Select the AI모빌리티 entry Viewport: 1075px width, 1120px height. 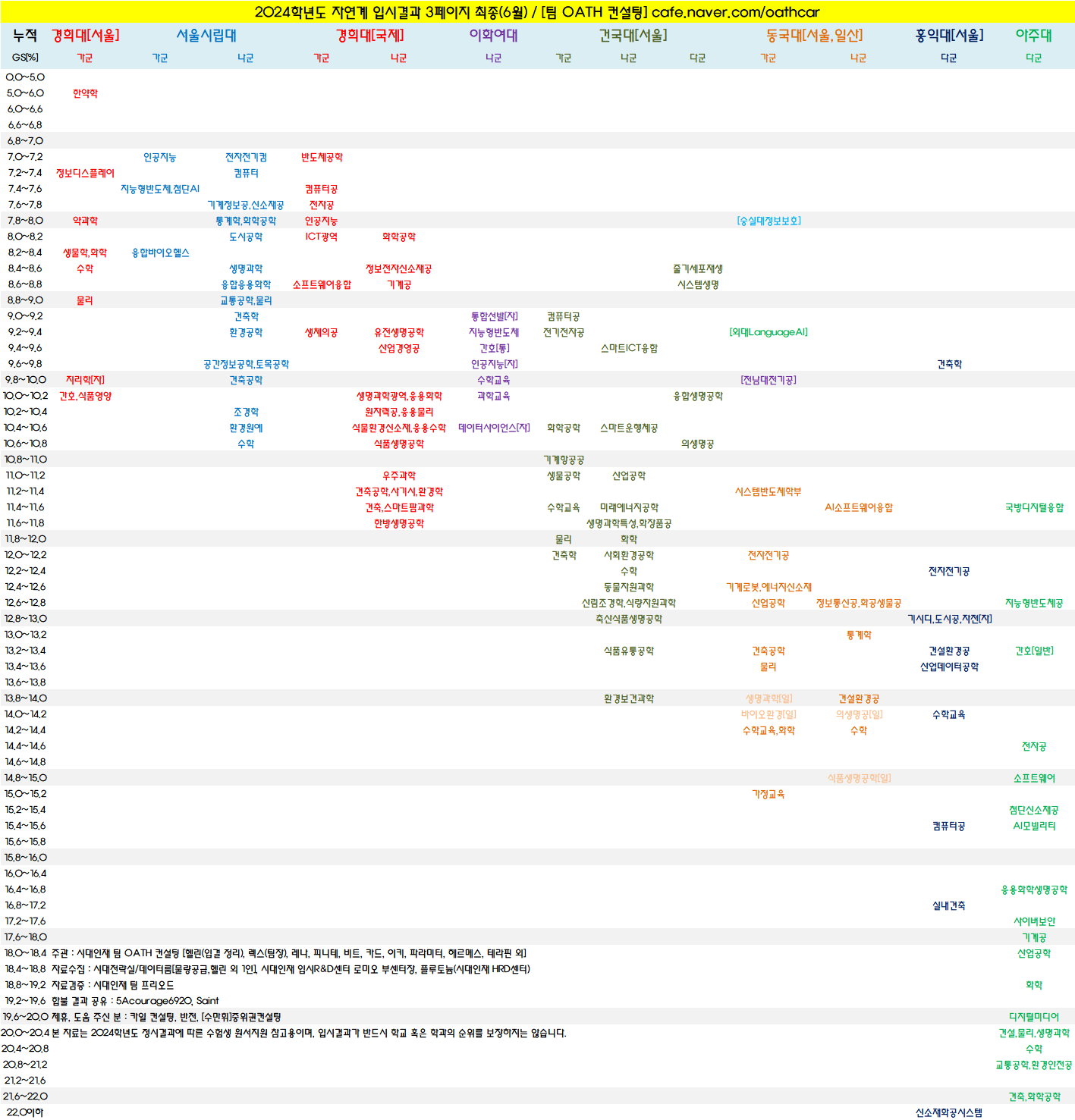tap(1034, 826)
